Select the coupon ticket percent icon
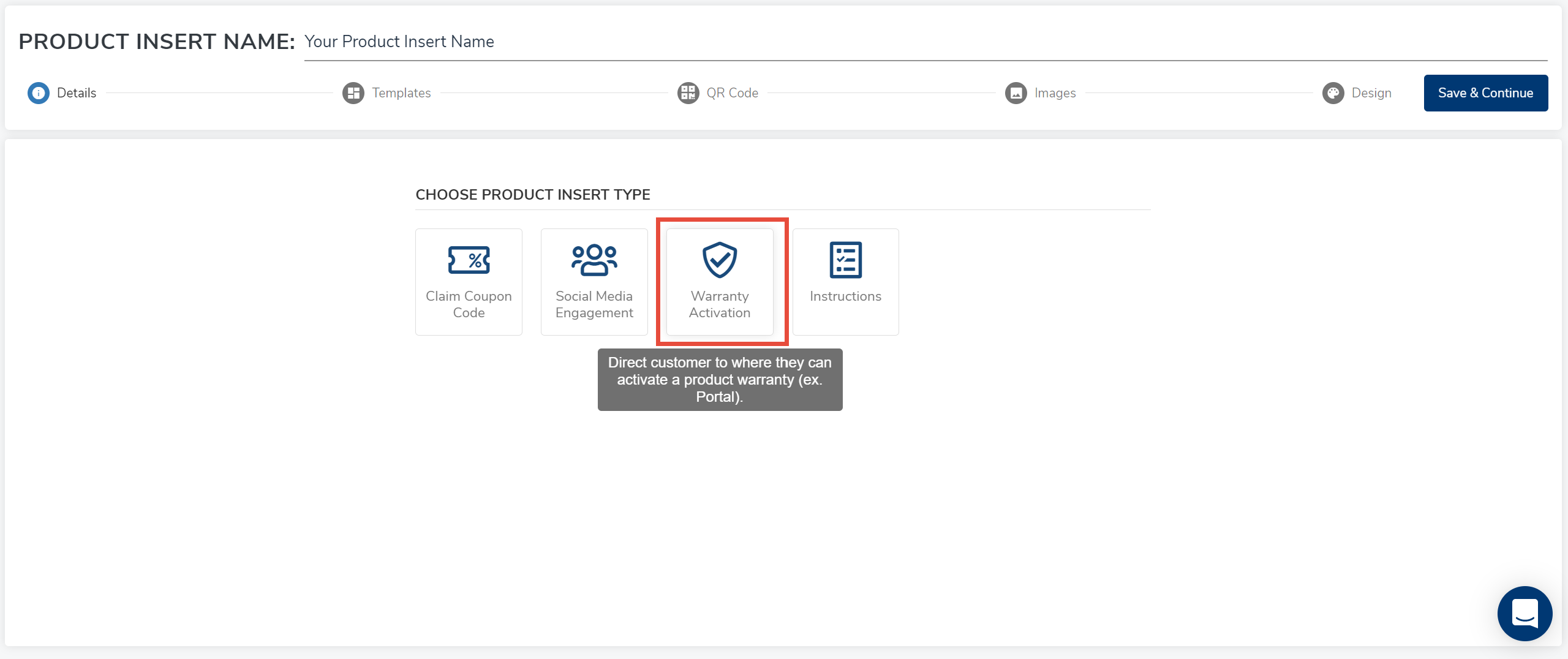 469,260
